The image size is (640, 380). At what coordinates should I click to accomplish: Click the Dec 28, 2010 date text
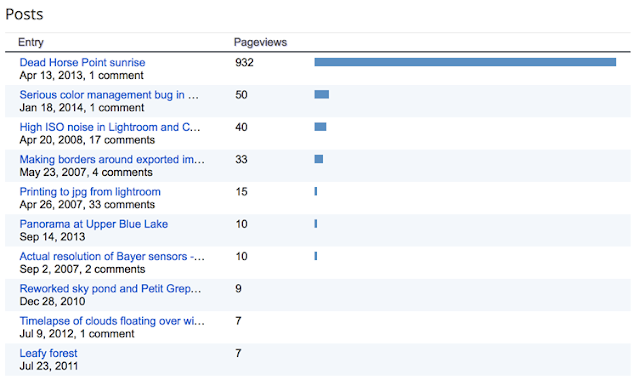pyautogui.click(x=52, y=302)
